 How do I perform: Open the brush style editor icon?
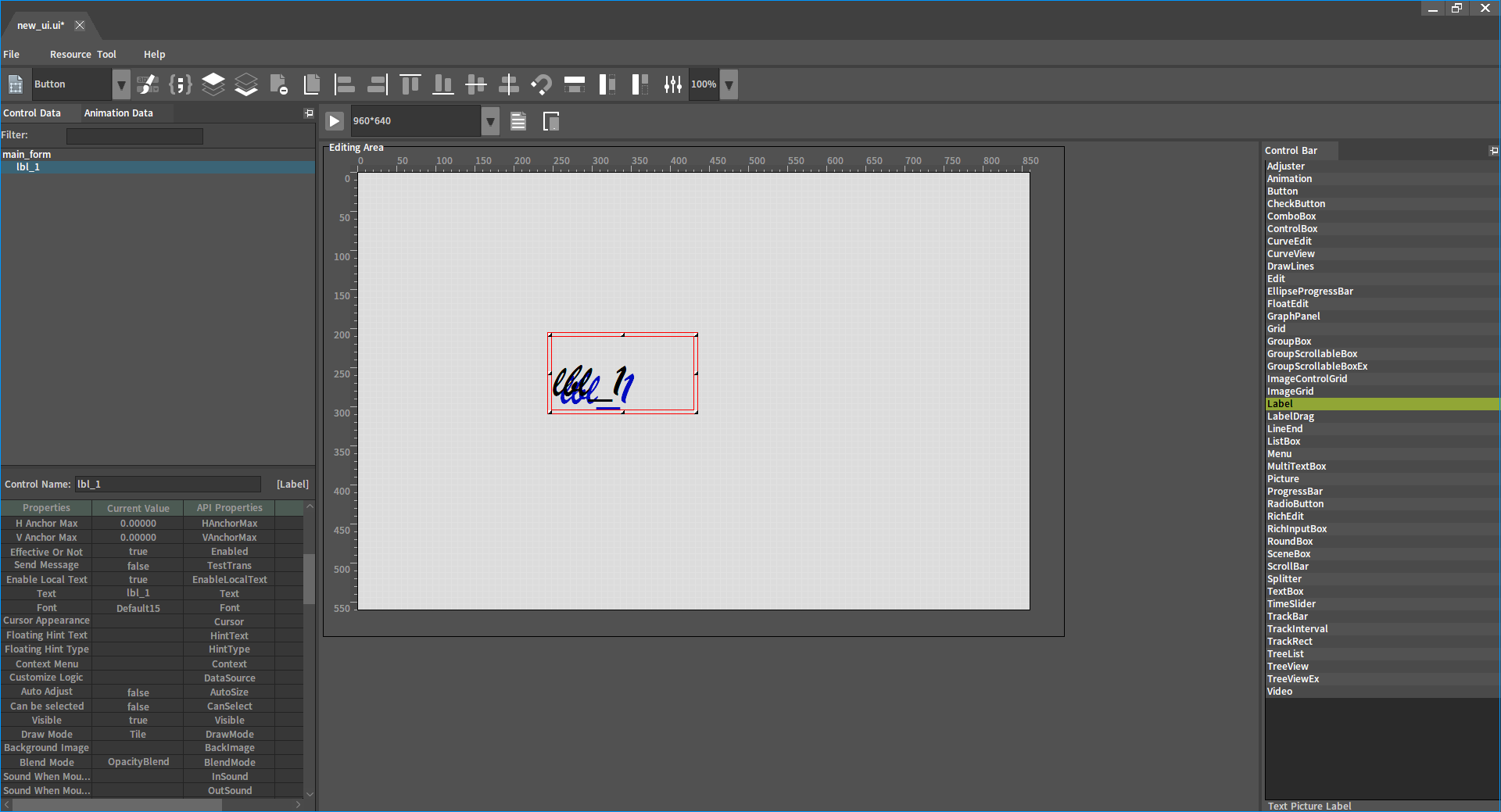(x=148, y=84)
